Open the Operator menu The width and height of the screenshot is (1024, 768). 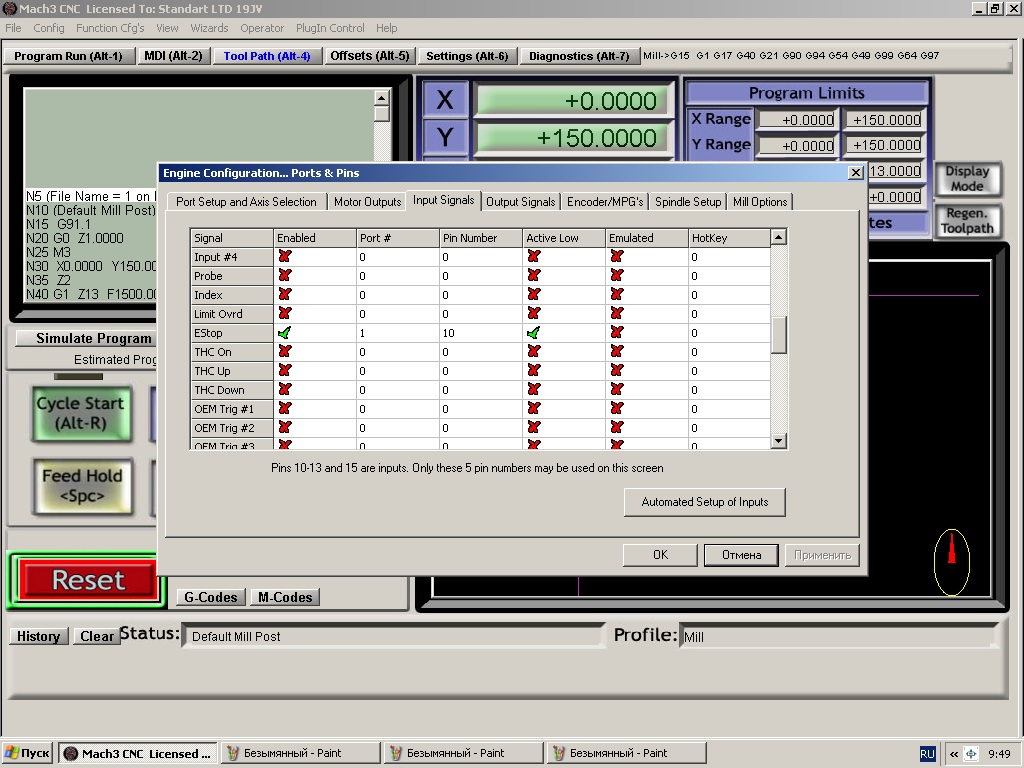(262, 28)
